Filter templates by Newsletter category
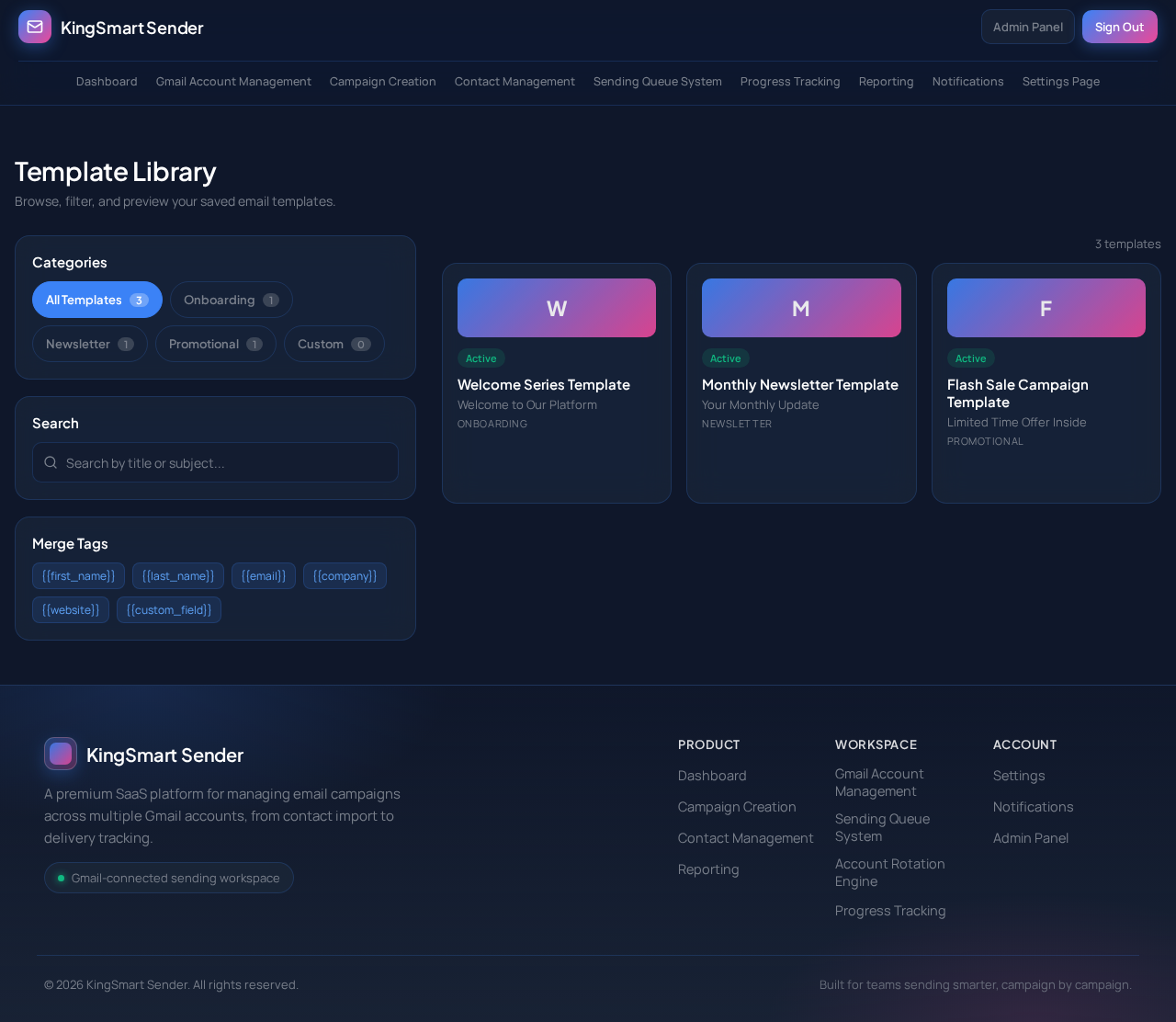Viewport: 1176px width, 1022px height. pyautogui.click(x=90, y=344)
